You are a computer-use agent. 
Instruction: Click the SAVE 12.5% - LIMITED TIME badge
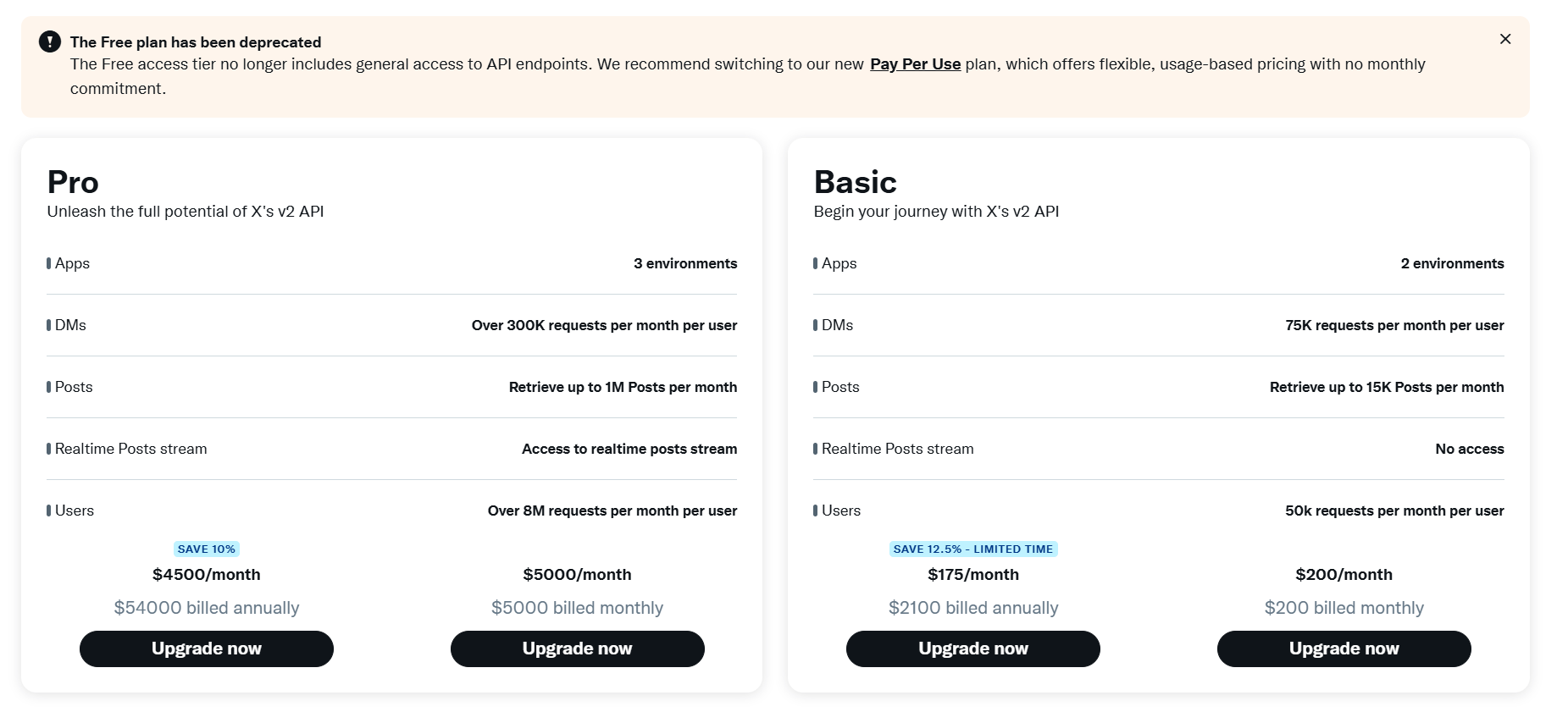[x=972, y=549]
